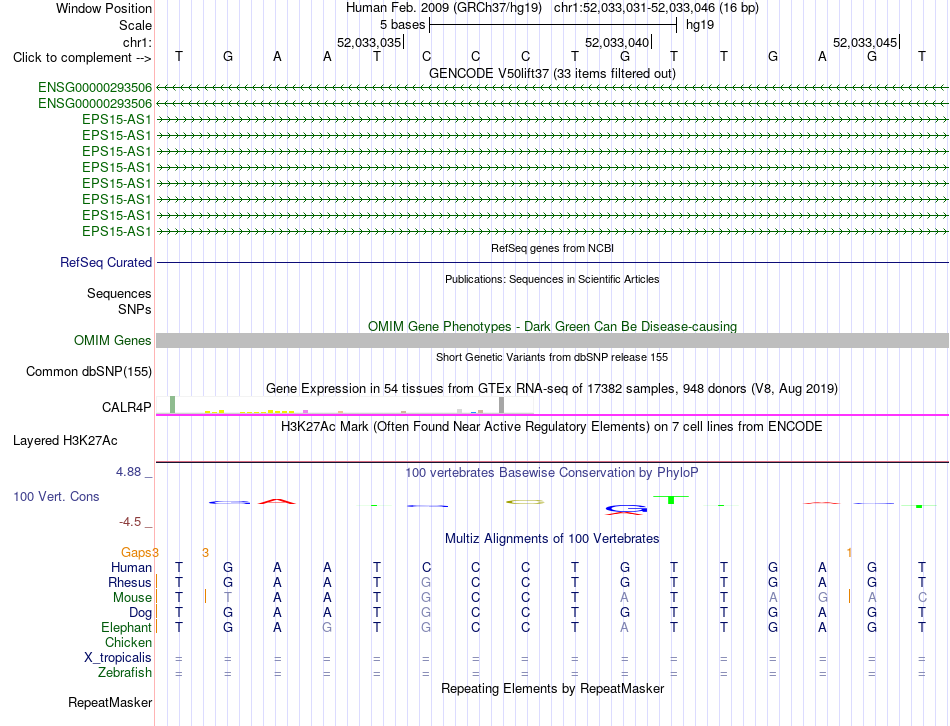950x726 pixels.
Task: Click the 'hg19' label beside scale bar
Action: (700, 25)
